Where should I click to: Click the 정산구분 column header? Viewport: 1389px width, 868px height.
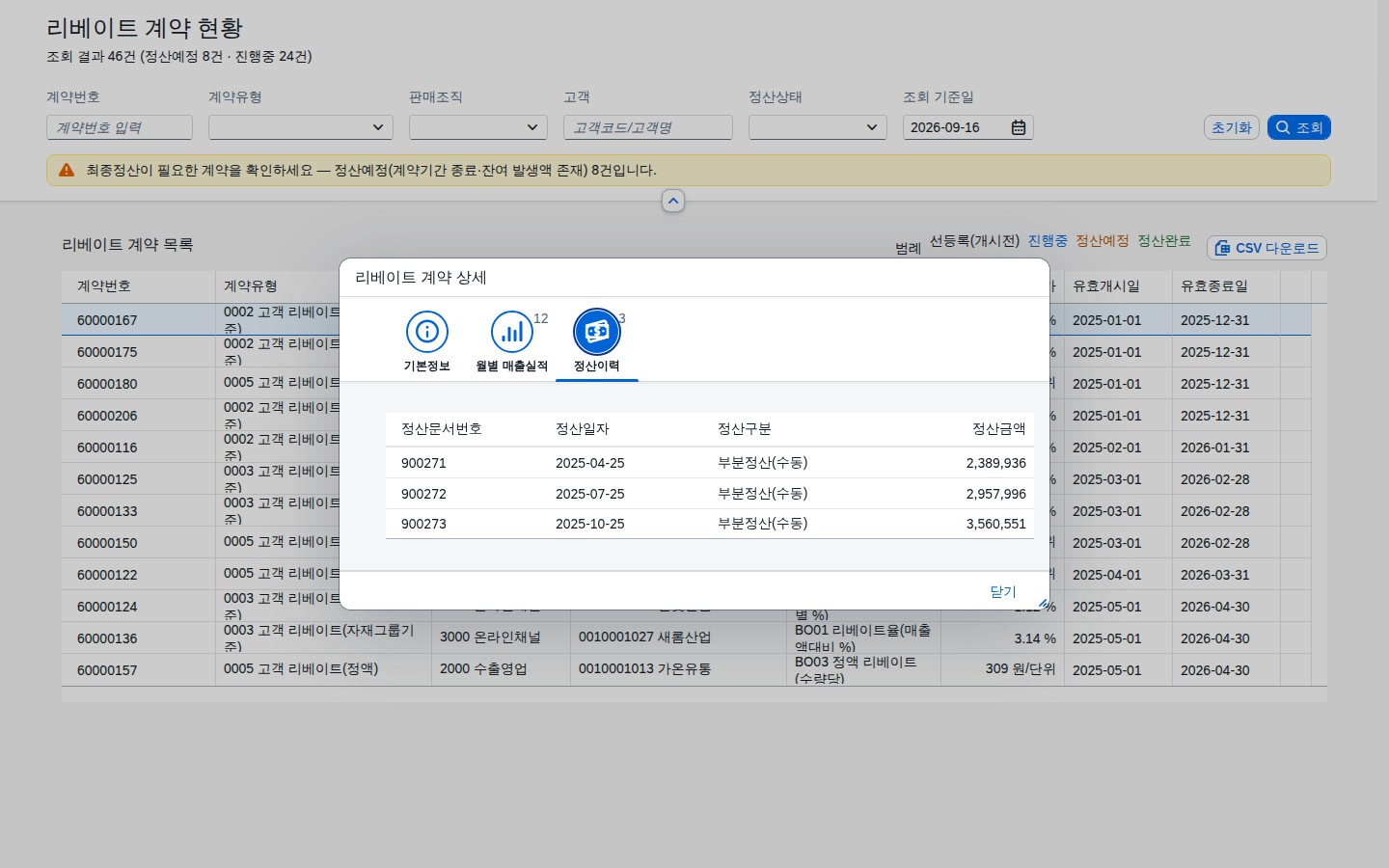(x=745, y=429)
